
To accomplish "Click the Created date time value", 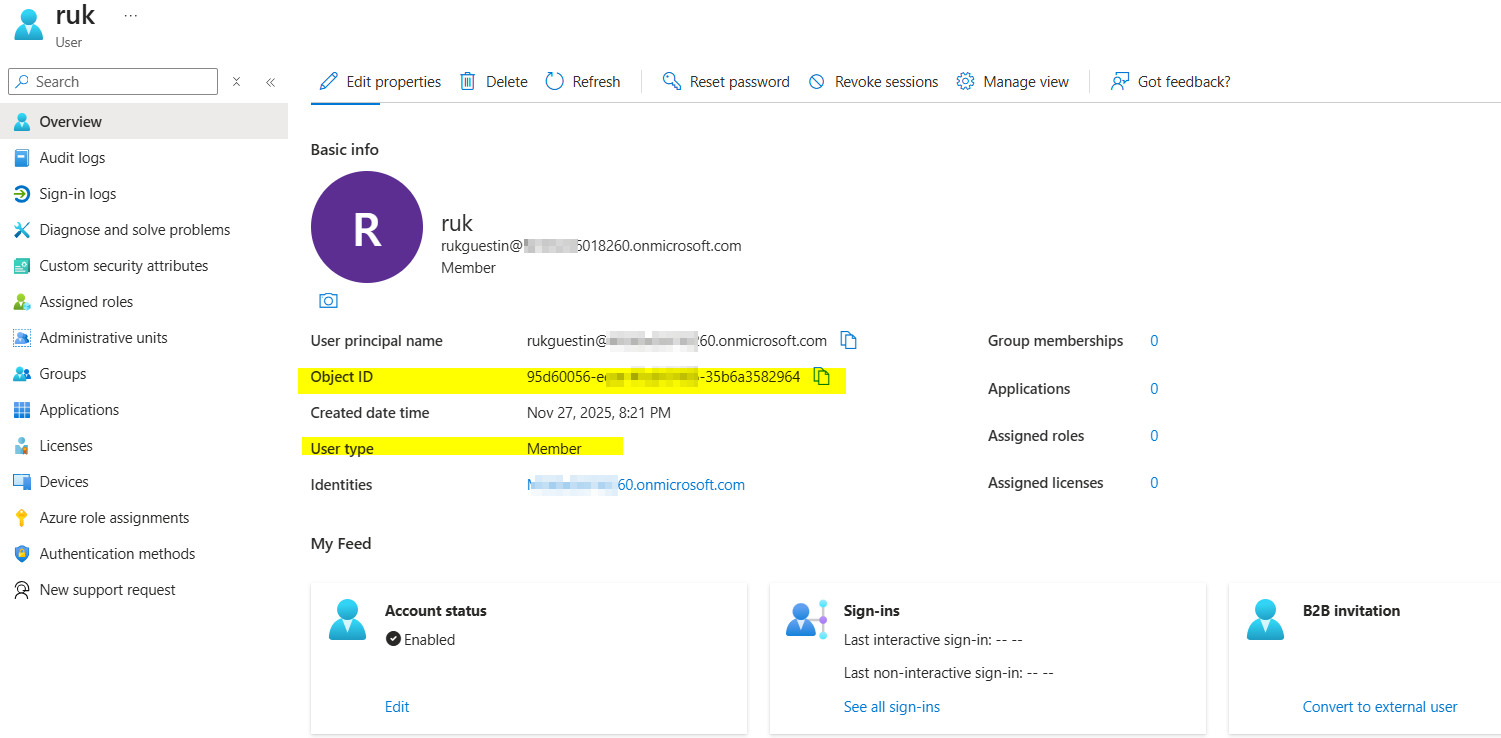I will 599,412.
